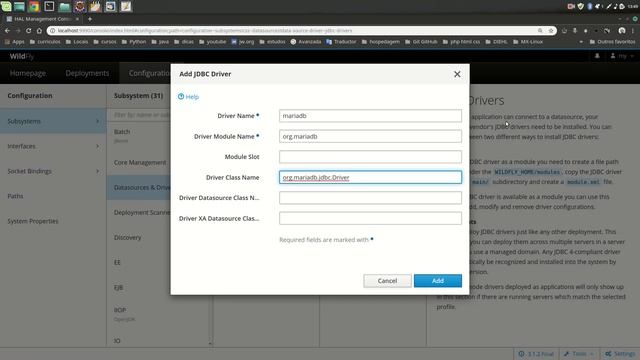Open the Tradutor bookmark
640x360 pixels.
[341, 42]
